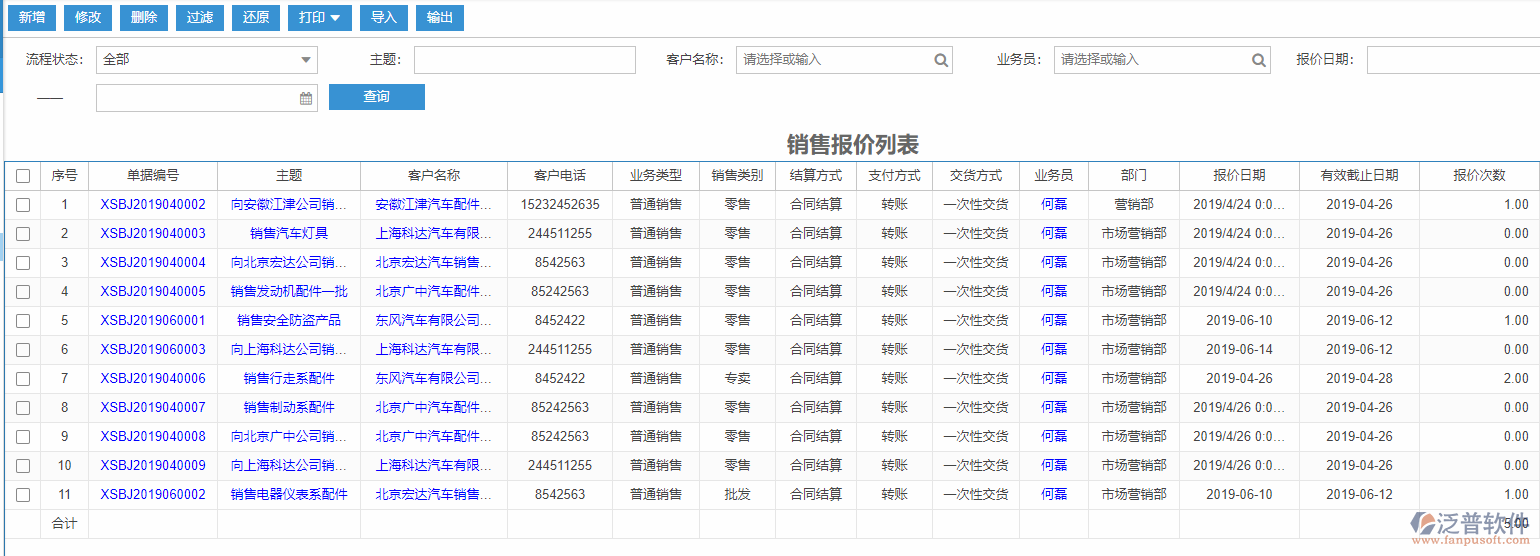1540x556 pixels.
Task: Check the row for XSBJ2019040004
Action: click(x=23, y=263)
